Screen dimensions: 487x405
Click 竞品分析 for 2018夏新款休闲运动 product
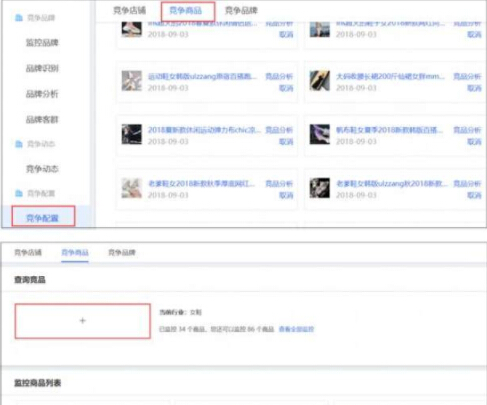pos(279,130)
